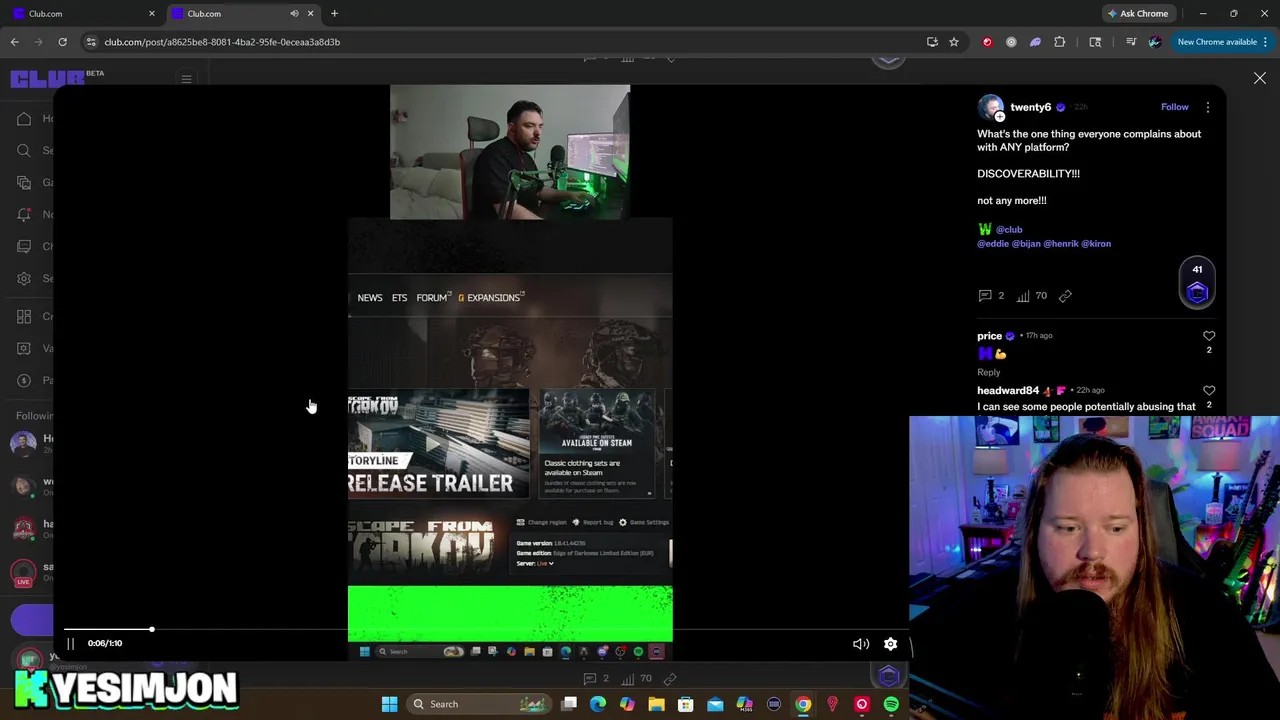
Task: Open Chrome extensions puzzle icon
Action: 1060,42
